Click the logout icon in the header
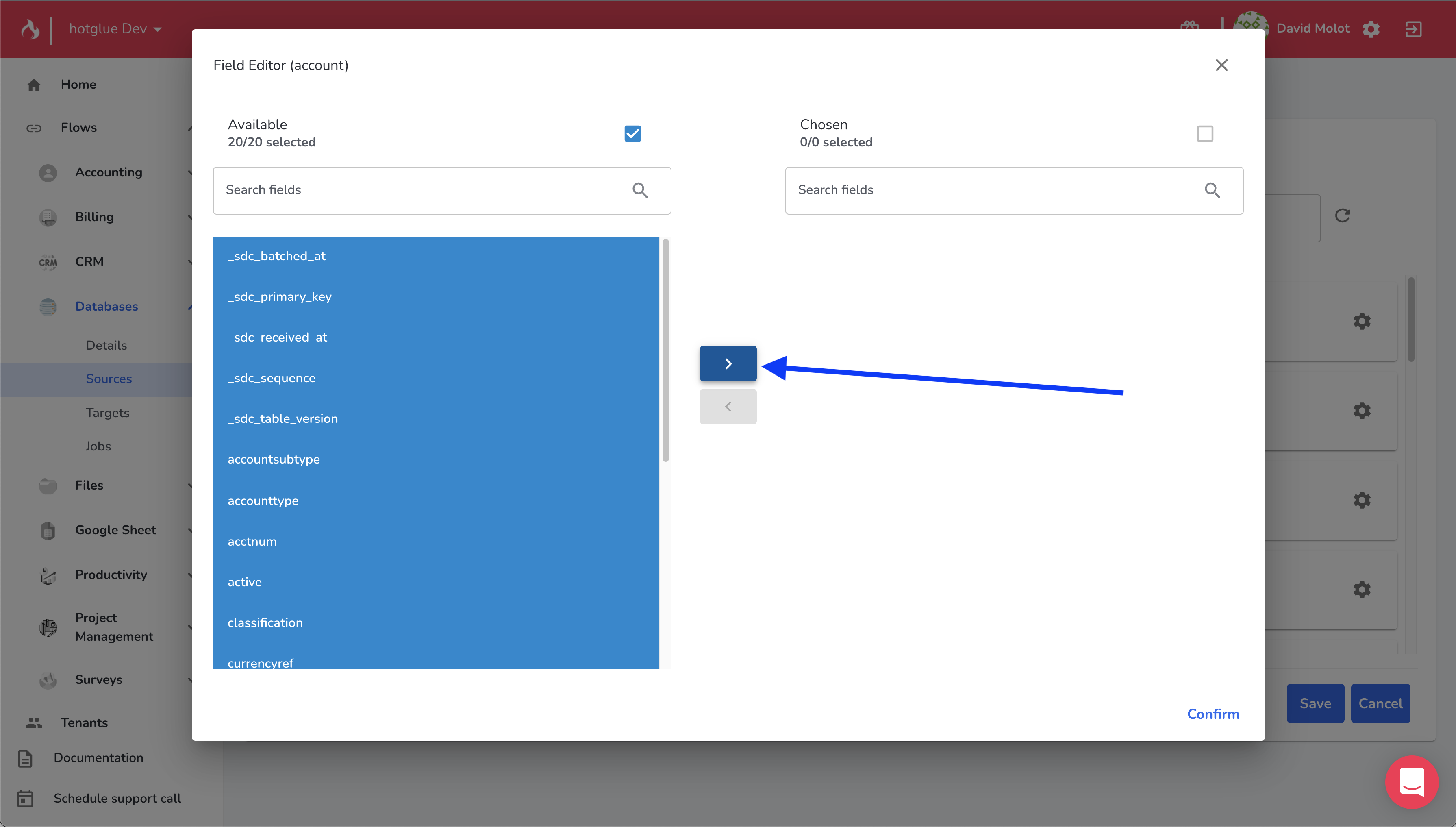 coord(1413,29)
